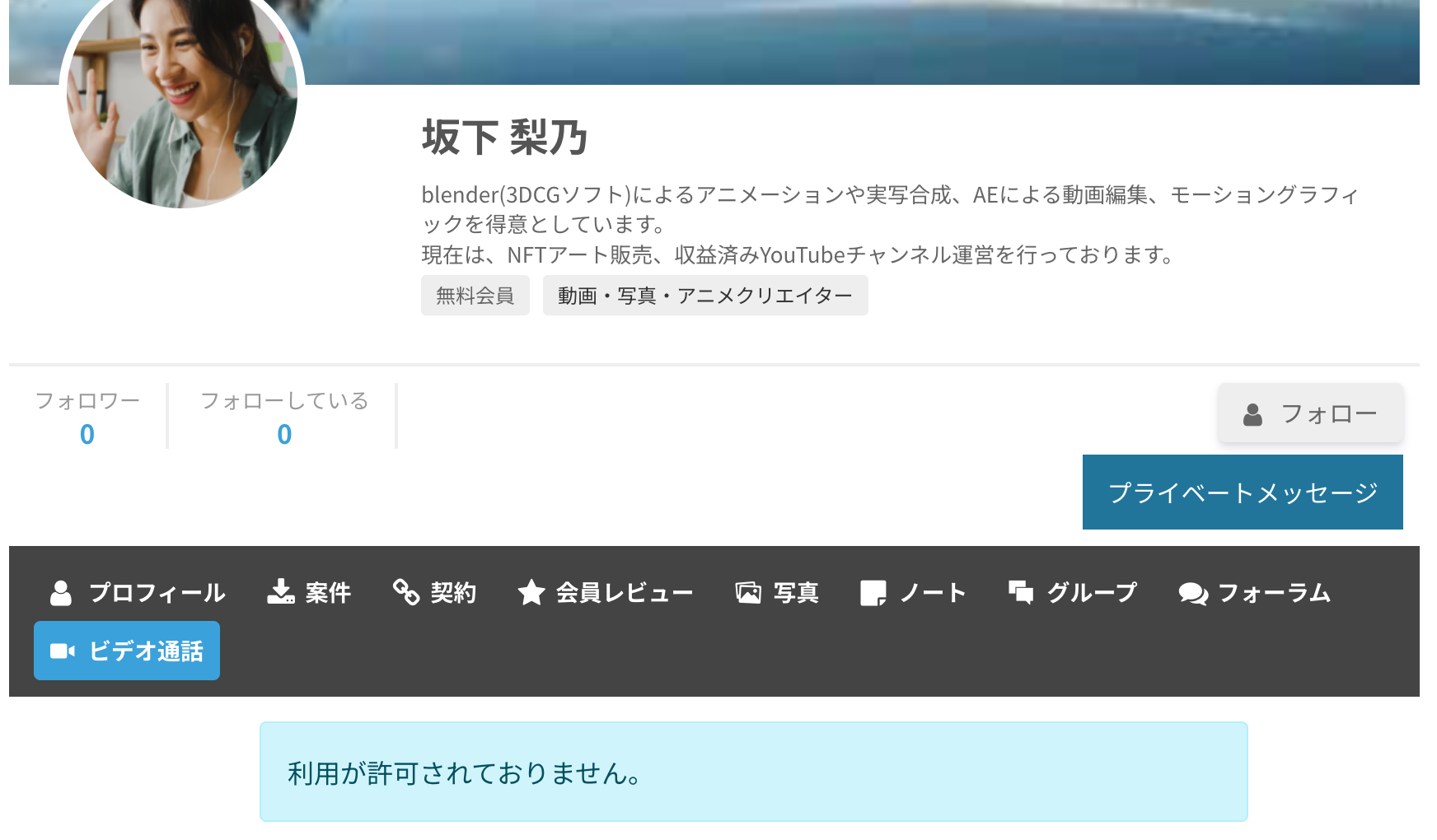Viewport: 1437px width, 840px height.
Task: Click the speech-bubbles icon beside フォーラム
Action: tap(1193, 593)
